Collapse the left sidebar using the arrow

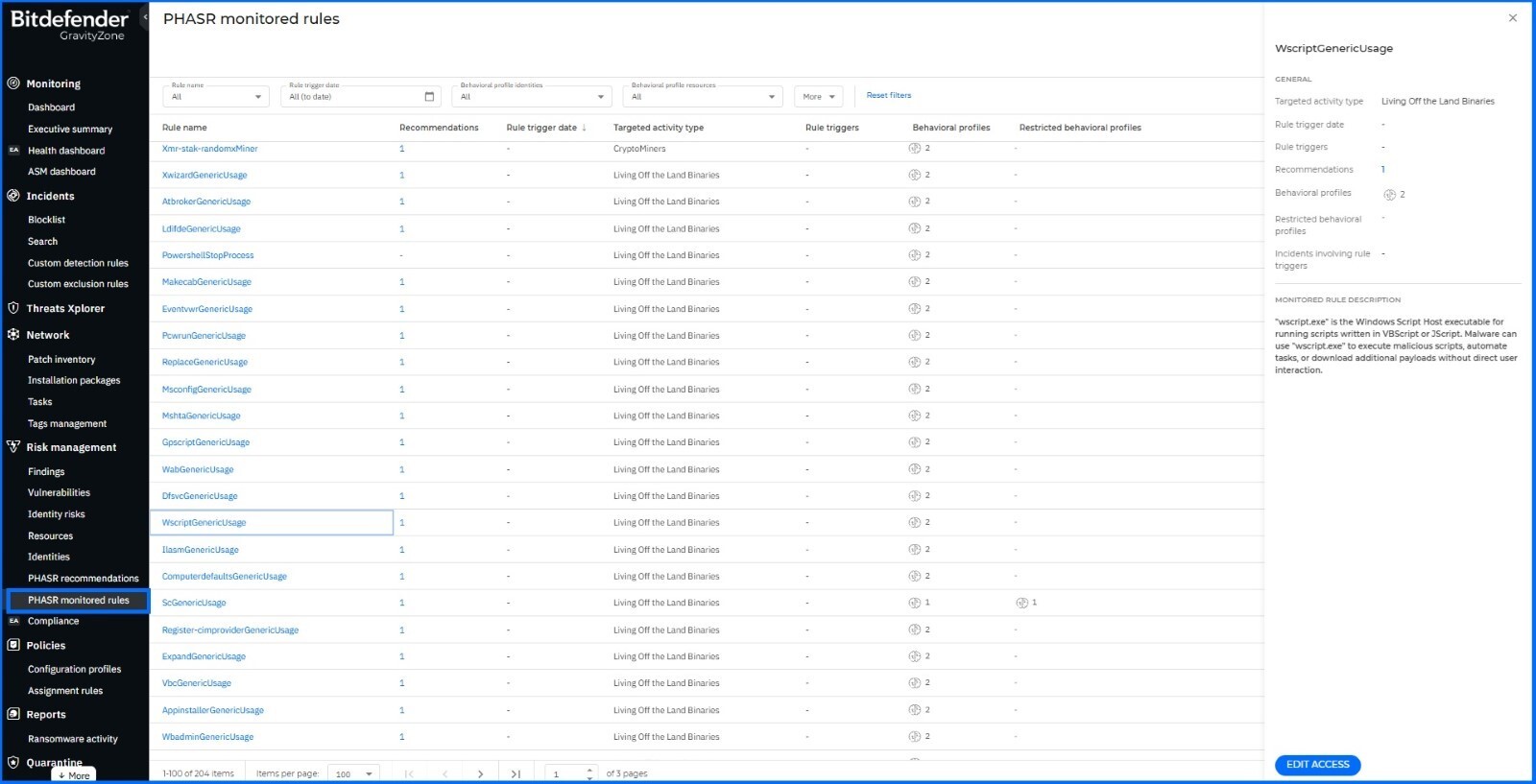point(145,17)
